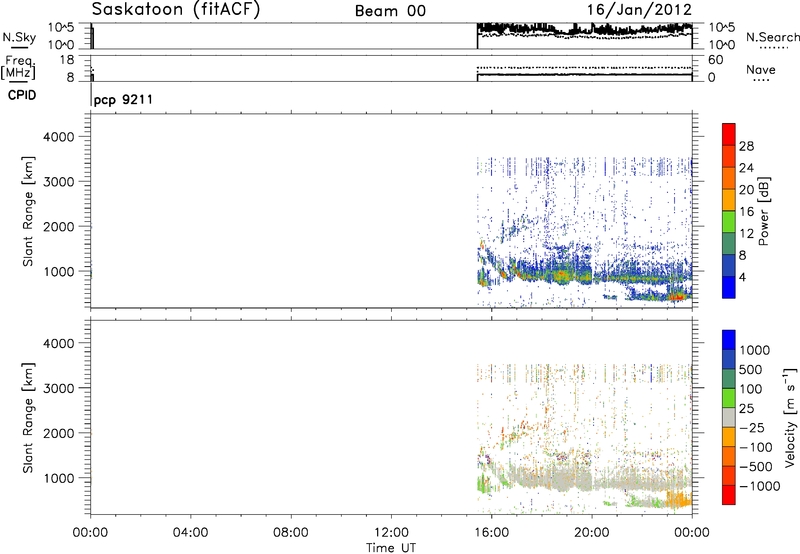Click the gray near-zero velocity swatch
Screen dimensions: 800x554
click(729, 417)
